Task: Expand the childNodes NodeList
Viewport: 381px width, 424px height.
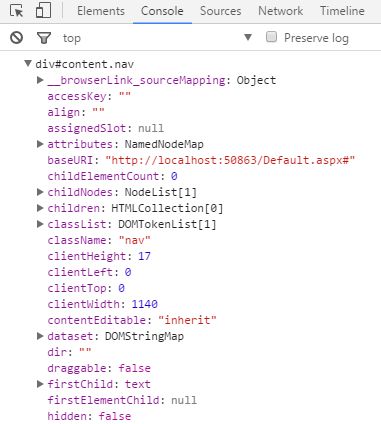Action: pos(40,192)
